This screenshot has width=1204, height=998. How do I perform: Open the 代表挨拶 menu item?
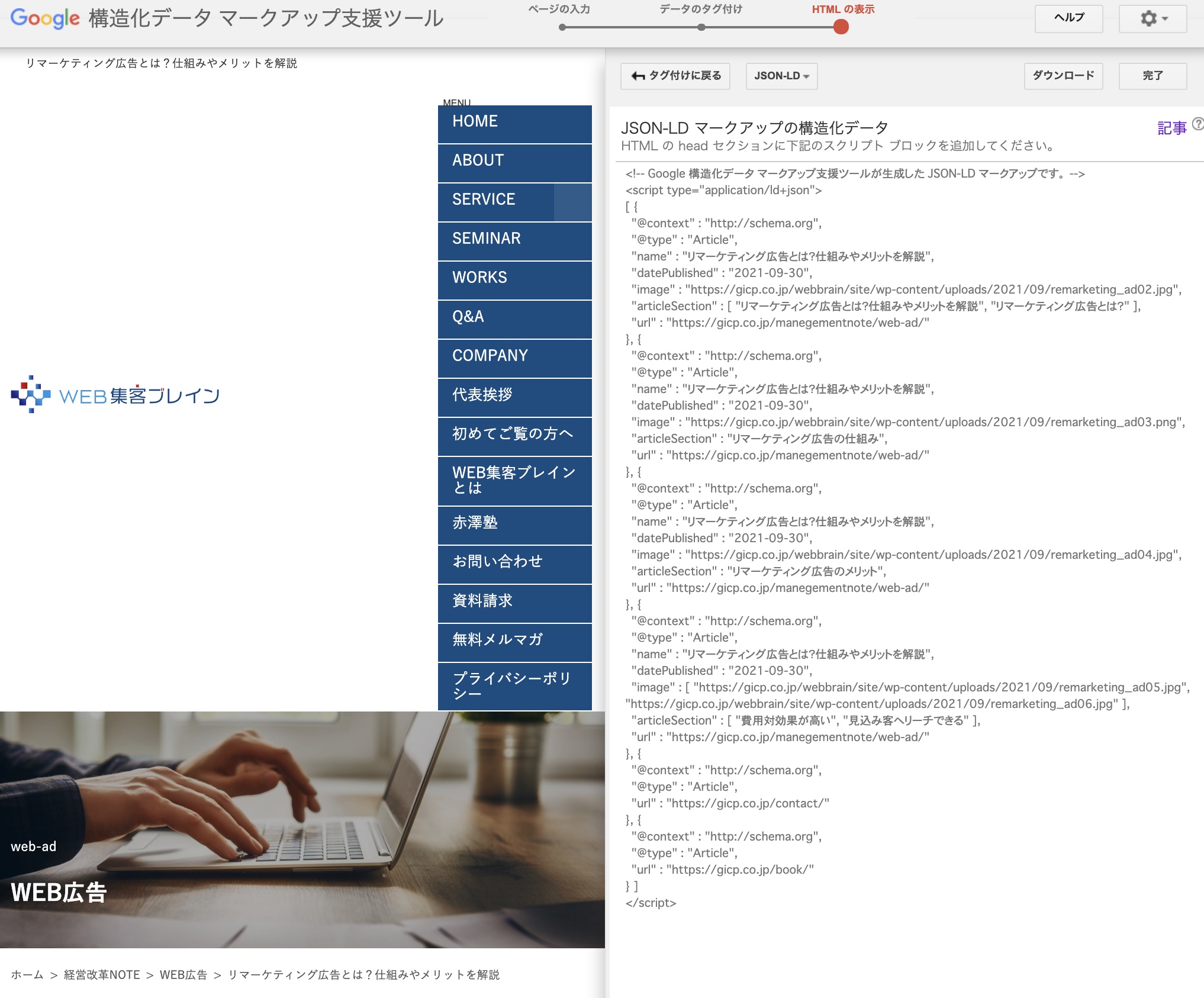pyautogui.click(x=515, y=397)
